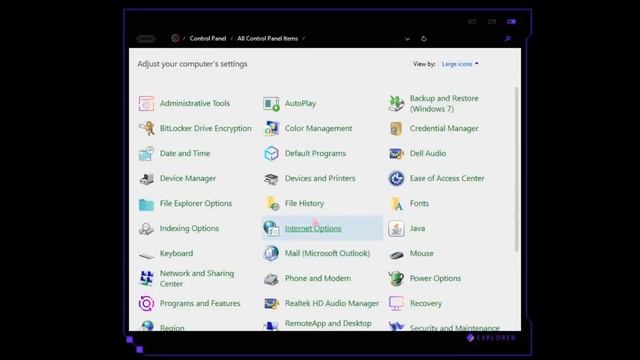
Task: Open the Date and Time icon
Action: coord(146,153)
